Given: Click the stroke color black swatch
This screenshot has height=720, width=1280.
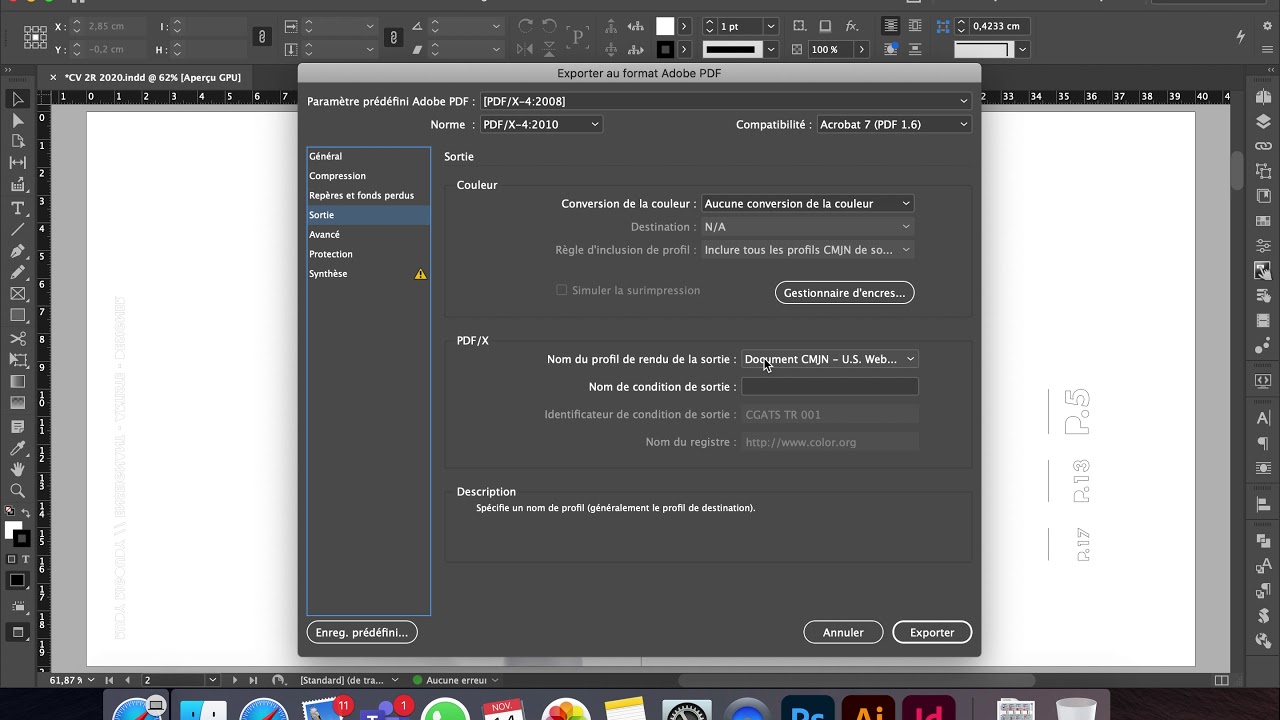Looking at the screenshot, I should click(665, 49).
